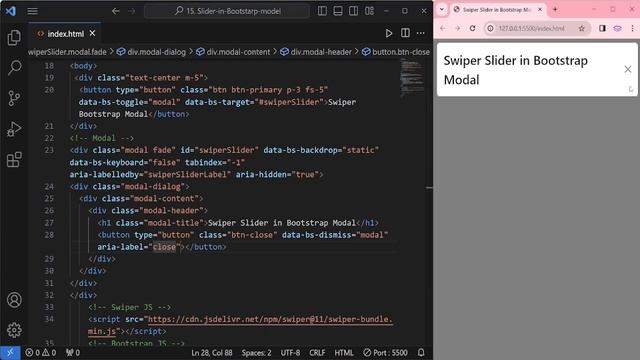Select button.btn-close in the breadcrumb
The height and width of the screenshot is (360, 640).
coord(396,52)
